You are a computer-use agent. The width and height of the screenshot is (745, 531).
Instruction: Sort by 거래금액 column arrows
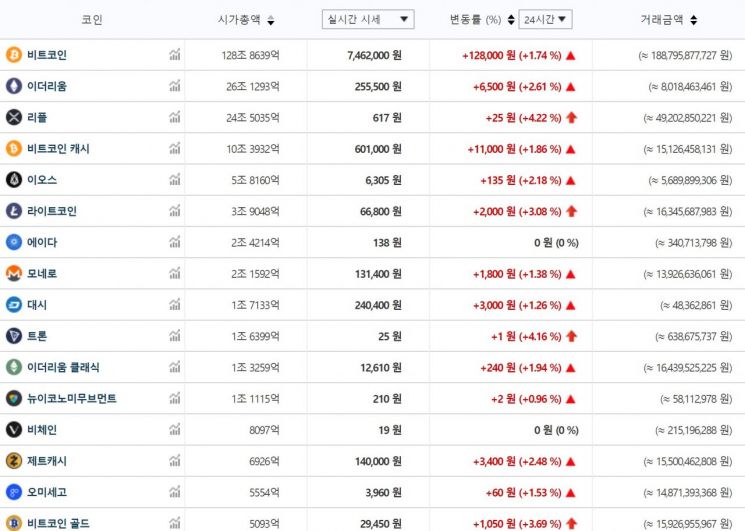tap(694, 20)
